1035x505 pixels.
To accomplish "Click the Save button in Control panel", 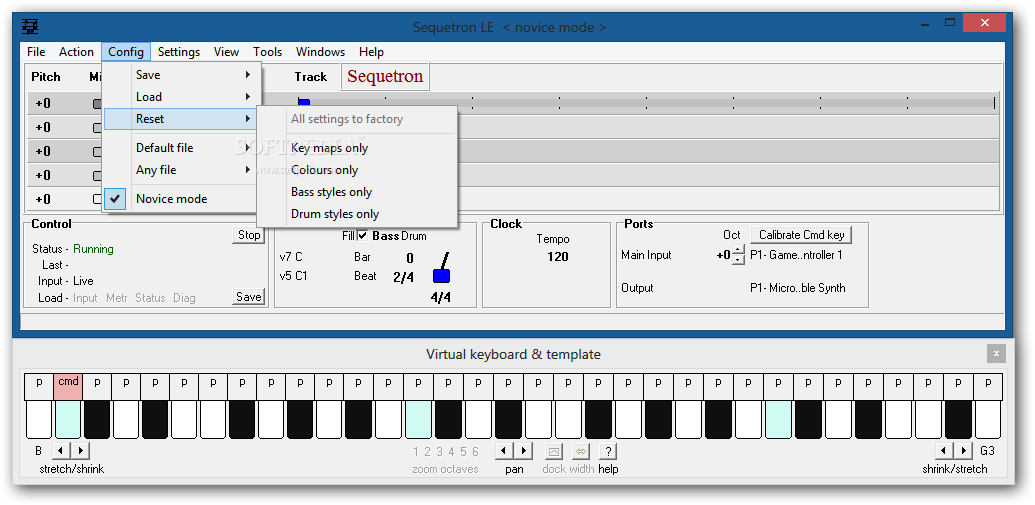I will pyautogui.click(x=249, y=297).
